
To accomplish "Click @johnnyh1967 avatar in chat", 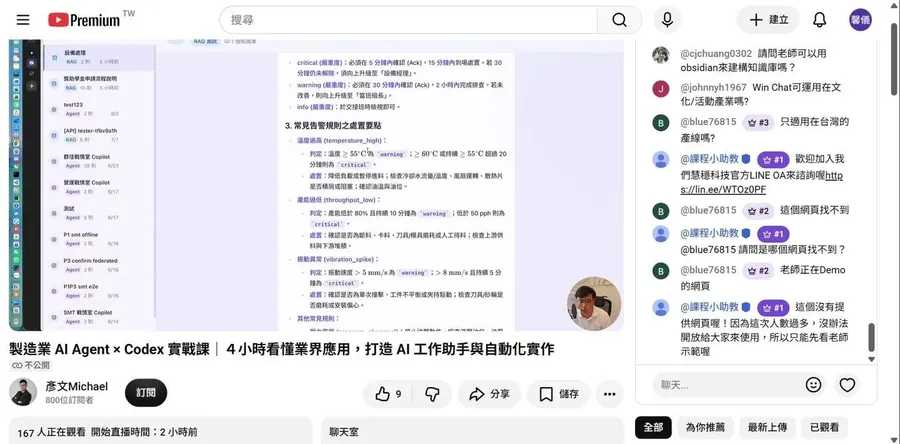I will [x=661, y=88].
